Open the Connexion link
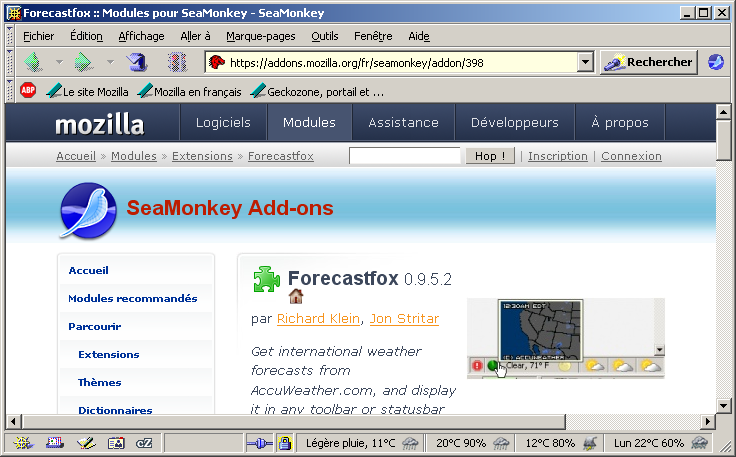The image size is (736, 457). 631,156
